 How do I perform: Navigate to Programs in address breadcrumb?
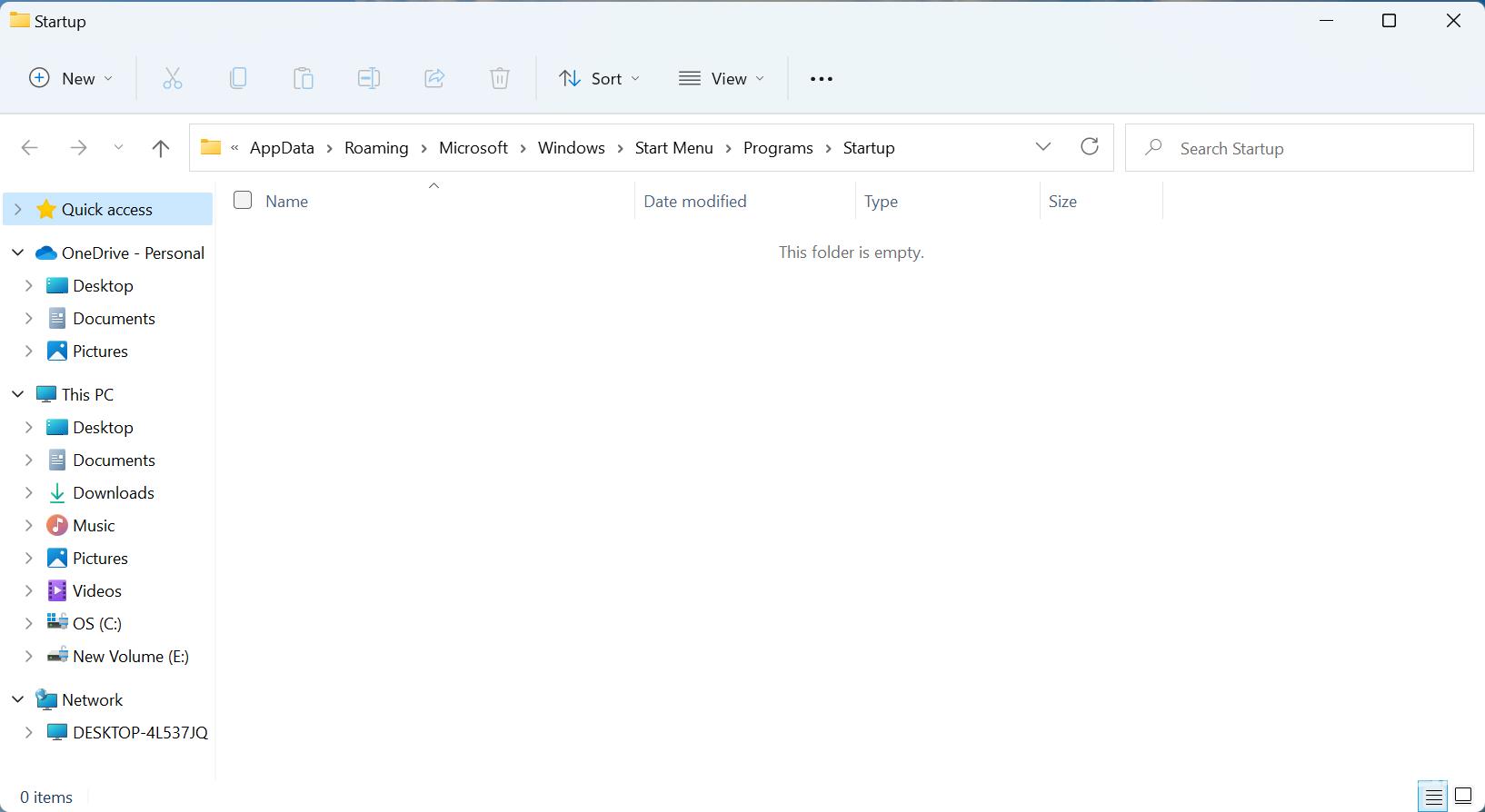pyautogui.click(x=778, y=148)
